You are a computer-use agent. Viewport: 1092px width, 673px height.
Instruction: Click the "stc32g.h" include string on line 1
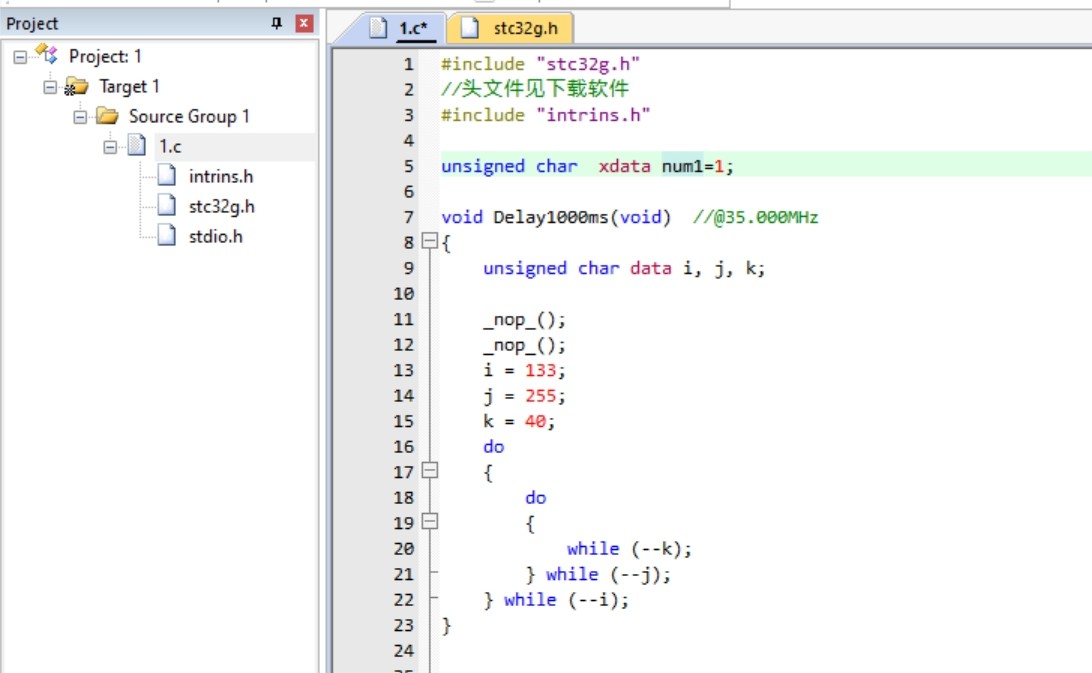[588, 64]
